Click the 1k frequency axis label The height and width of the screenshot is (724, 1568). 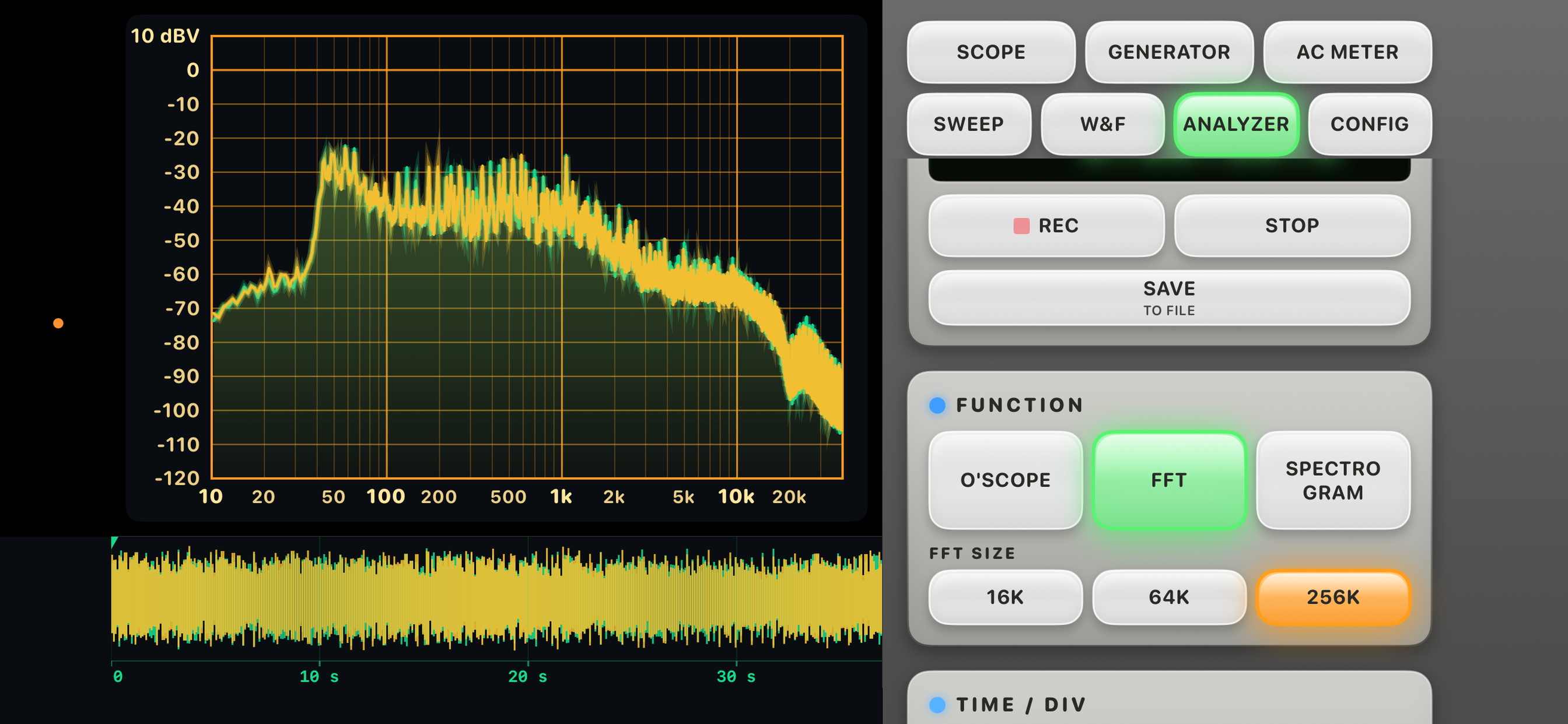561,497
